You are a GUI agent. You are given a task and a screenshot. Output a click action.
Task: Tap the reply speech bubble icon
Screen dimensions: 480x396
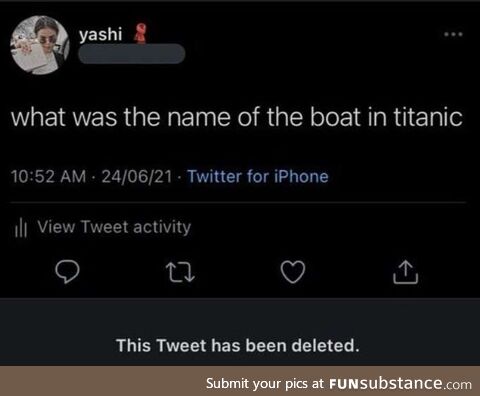(x=67, y=272)
